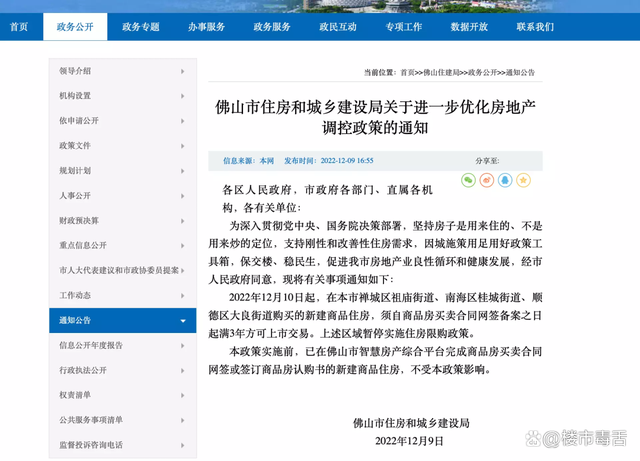Expand arrow beside 公共服务事项清单
The width and height of the screenshot is (640, 461).
(x=182, y=420)
